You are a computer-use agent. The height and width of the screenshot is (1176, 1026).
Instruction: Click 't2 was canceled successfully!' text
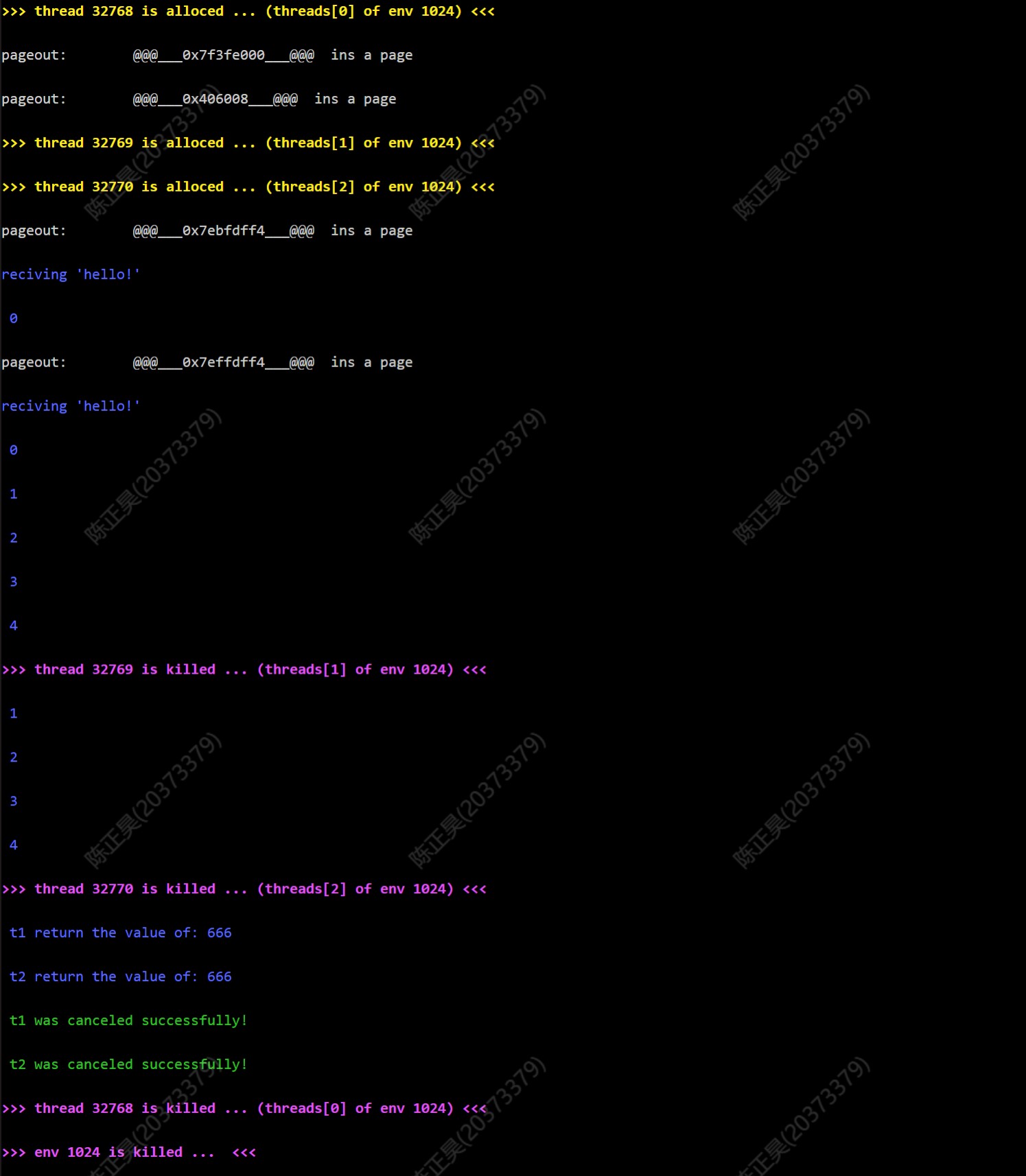pyautogui.click(x=128, y=1065)
